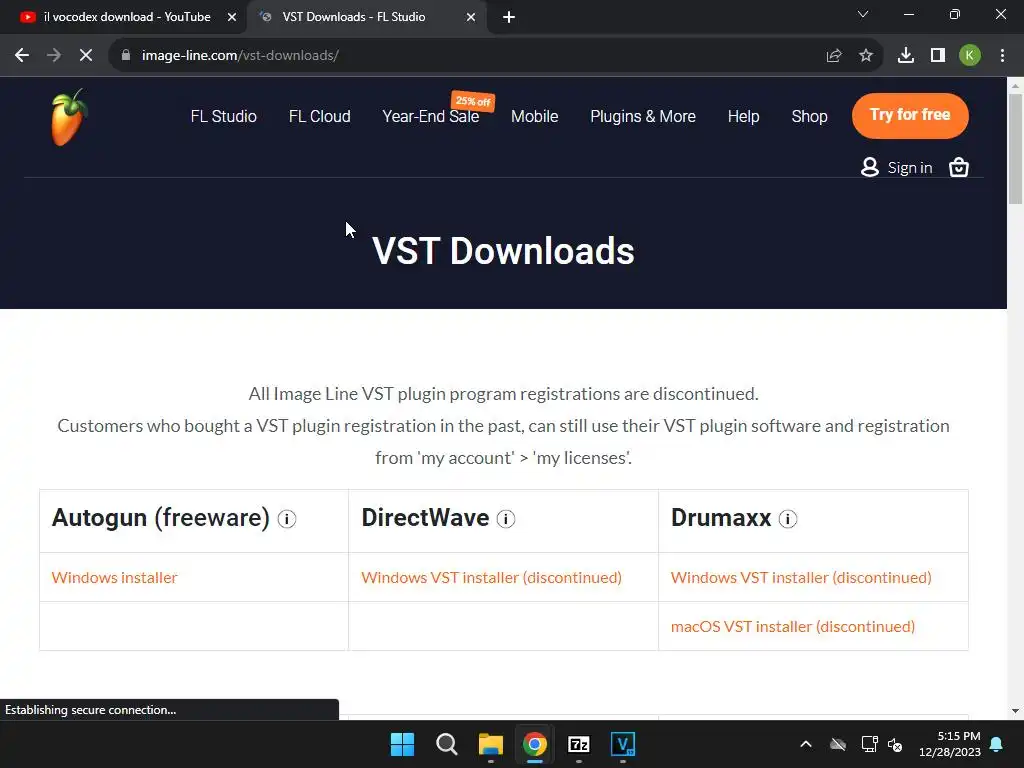The width and height of the screenshot is (1024, 768).
Task: Click the DirectWave heading text
Action: click(x=425, y=518)
